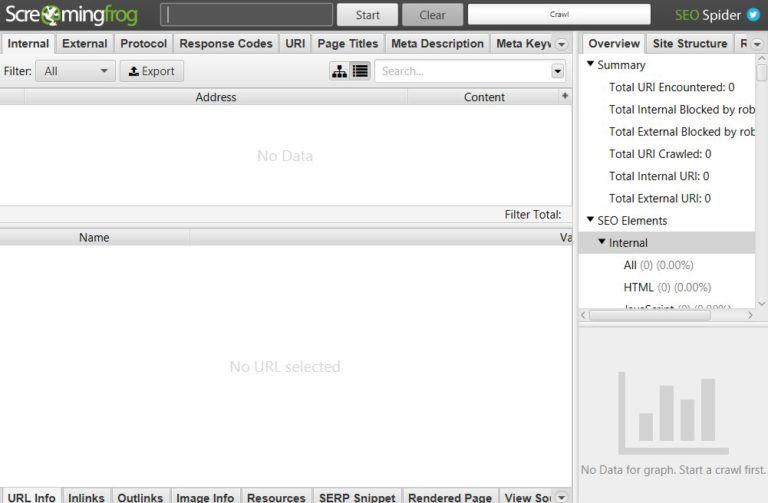The height and width of the screenshot is (503, 768).
Task: Open the bottom tabs overflow dropdown
Action: click(561, 497)
